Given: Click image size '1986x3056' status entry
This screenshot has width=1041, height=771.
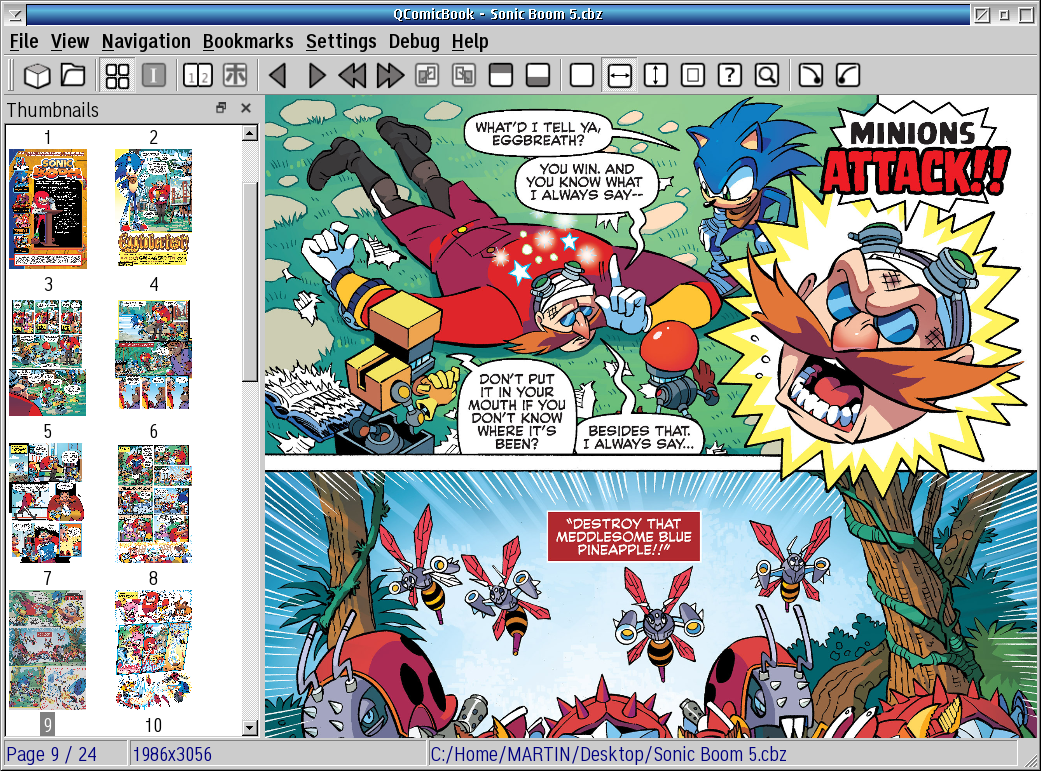Looking at the screenshot, I should tap(172, 754).
